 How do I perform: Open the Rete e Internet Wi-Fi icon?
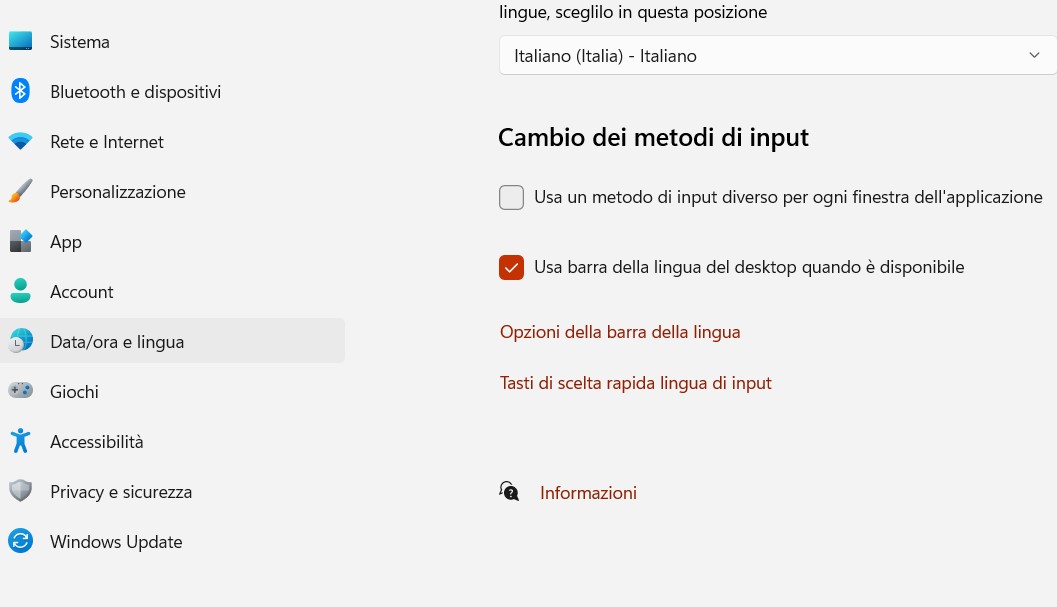pyautogui.click(x=20, y=142)
